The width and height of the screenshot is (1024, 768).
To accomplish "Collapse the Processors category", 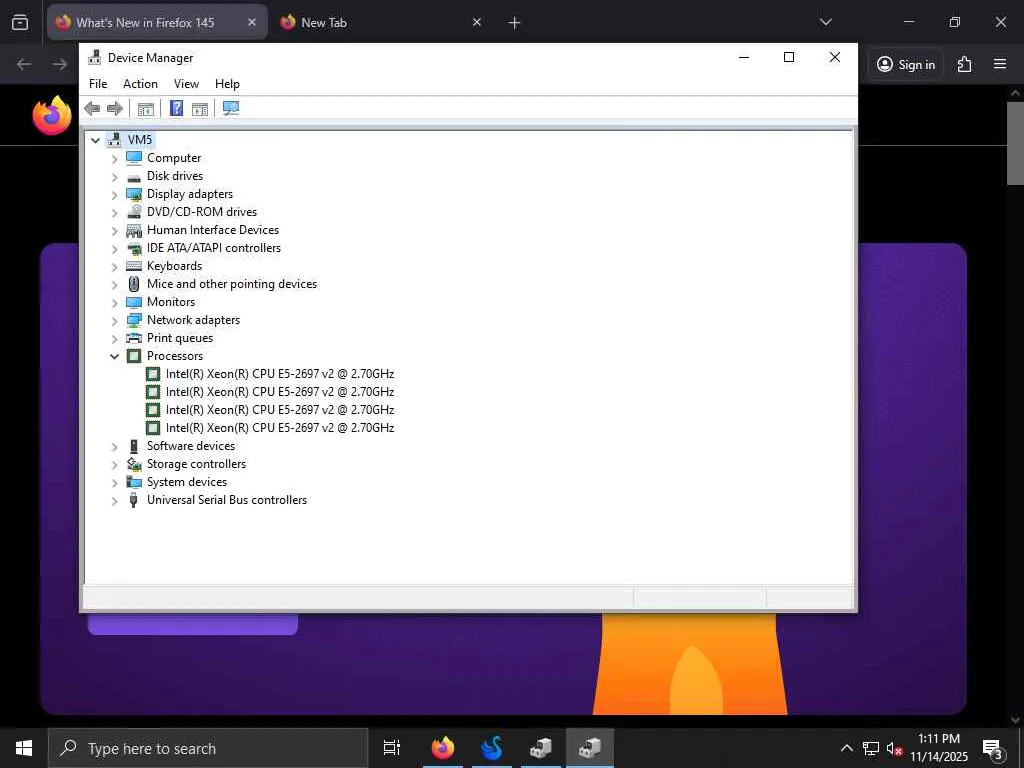I will (x=114, y=356).
